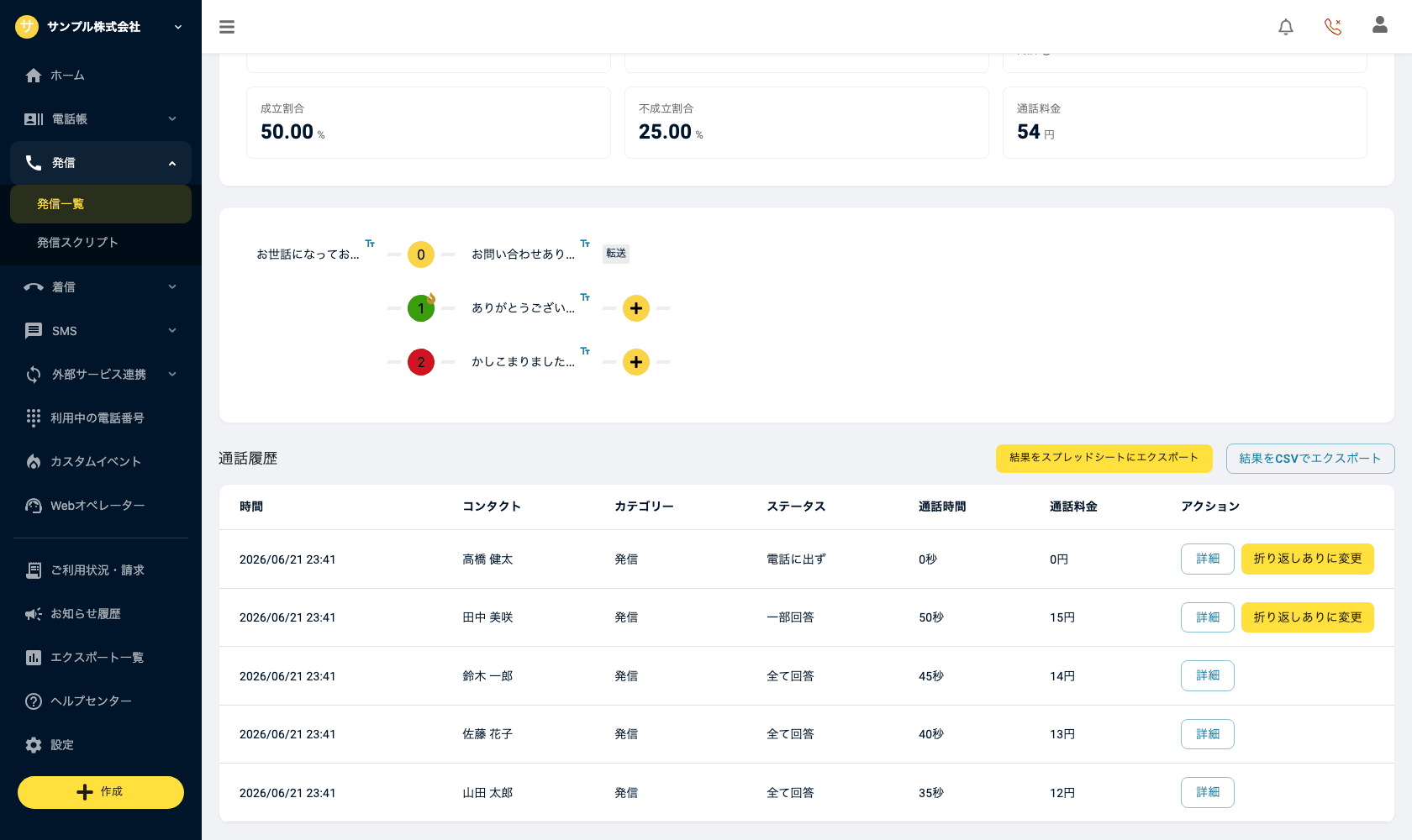Export results to spreadsheet button
The height and width of the screenshot is (840, 1412).
coord(1104,458)
